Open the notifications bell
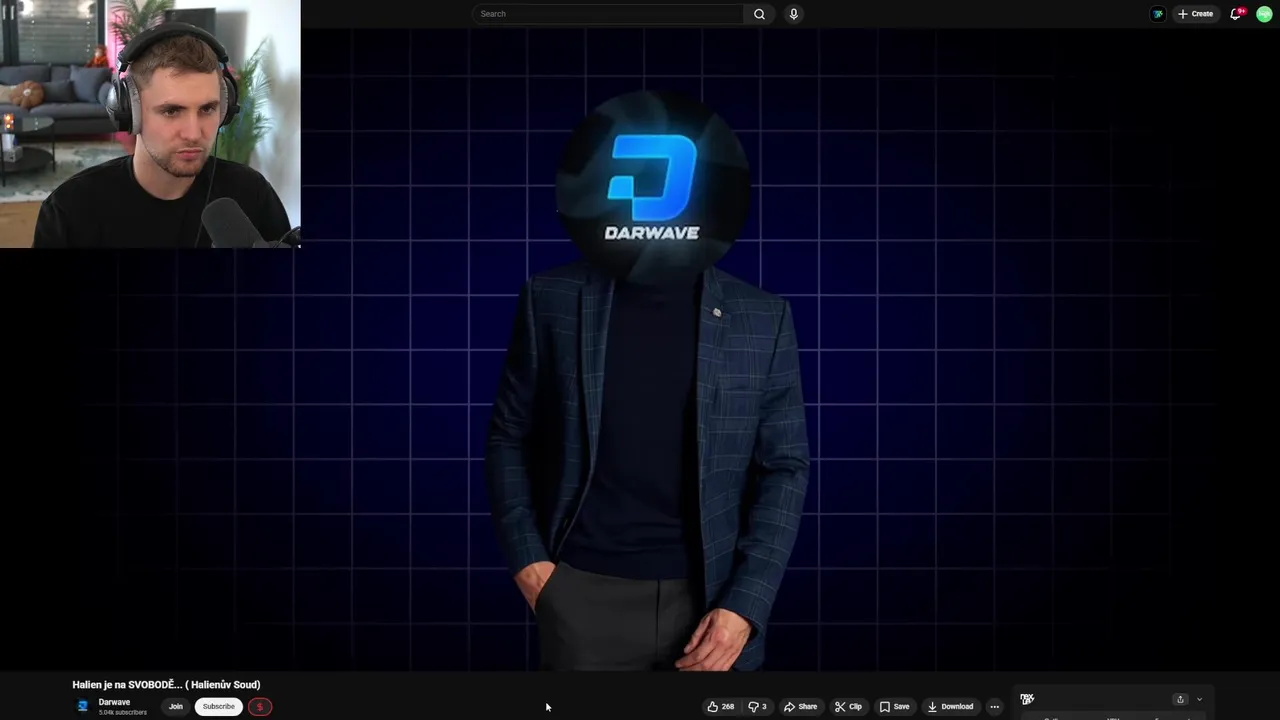This screenshot has height=720, width=1280. 1236,14
